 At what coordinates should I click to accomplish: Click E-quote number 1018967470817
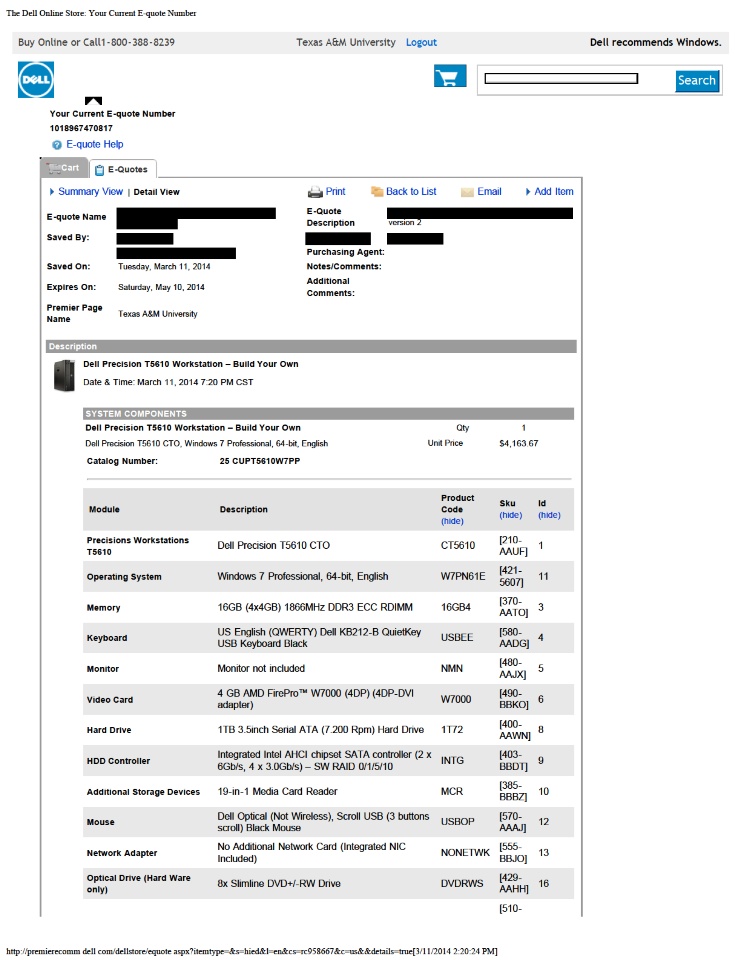pyautogui.click(x=81, y=129)
